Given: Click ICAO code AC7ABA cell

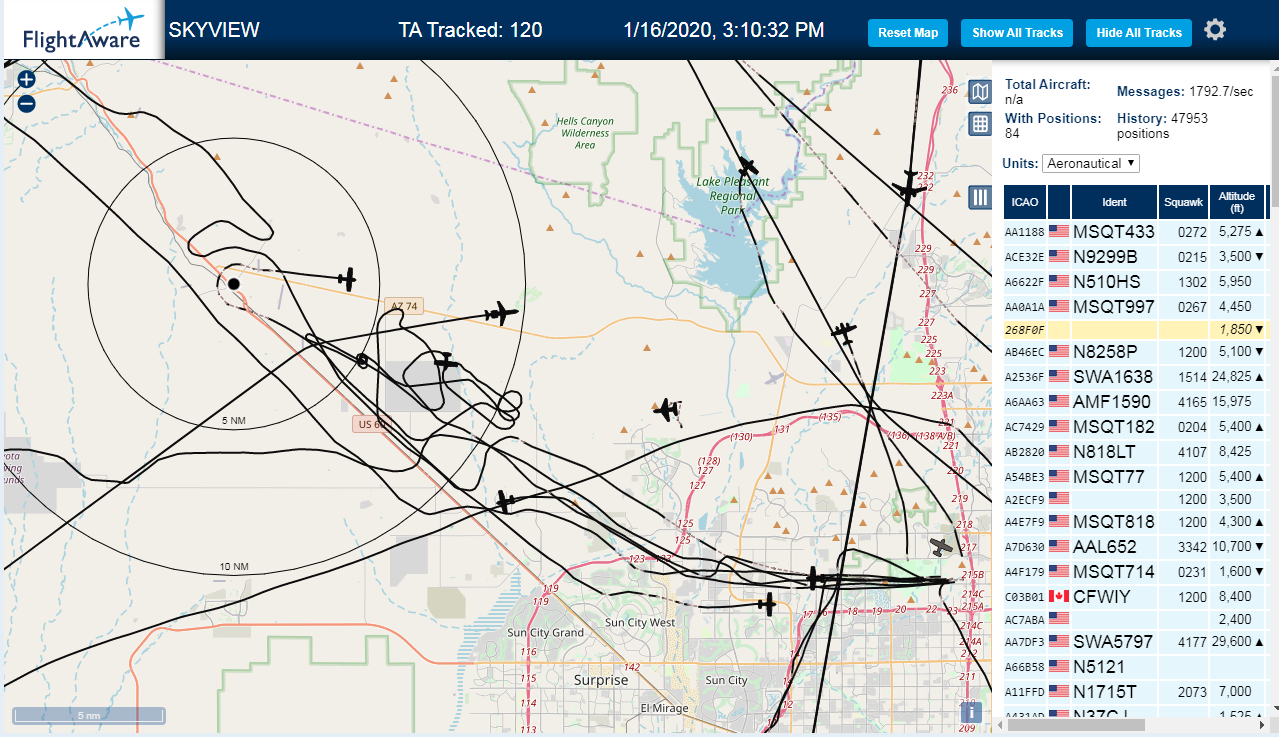Looking at the screenshot, I should 1025,620.
